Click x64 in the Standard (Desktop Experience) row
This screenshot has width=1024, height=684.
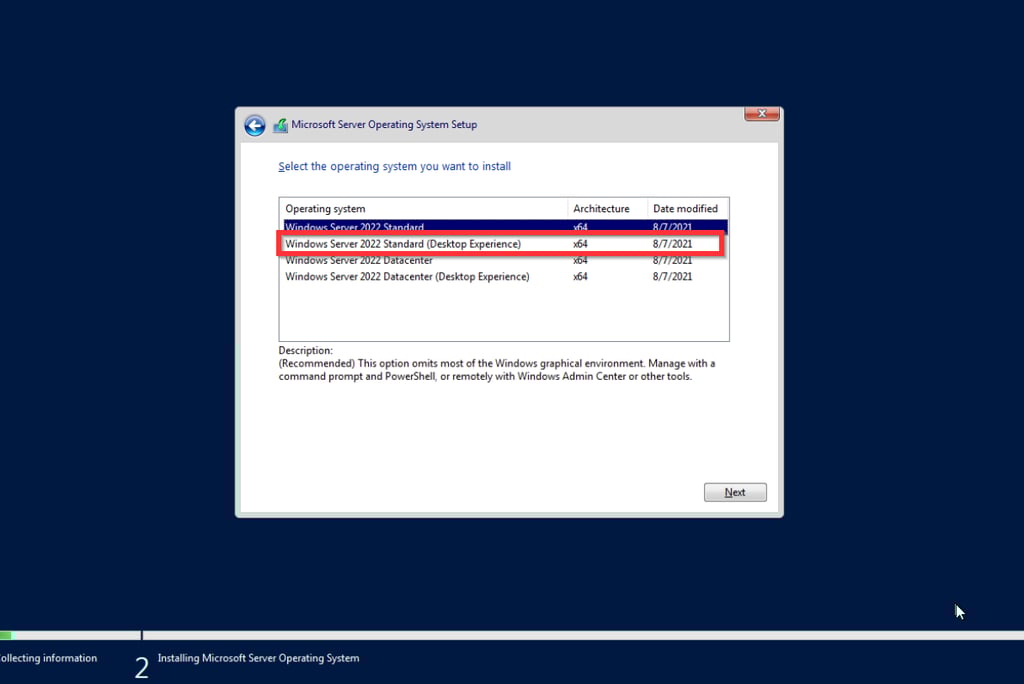tap(580, 244)
